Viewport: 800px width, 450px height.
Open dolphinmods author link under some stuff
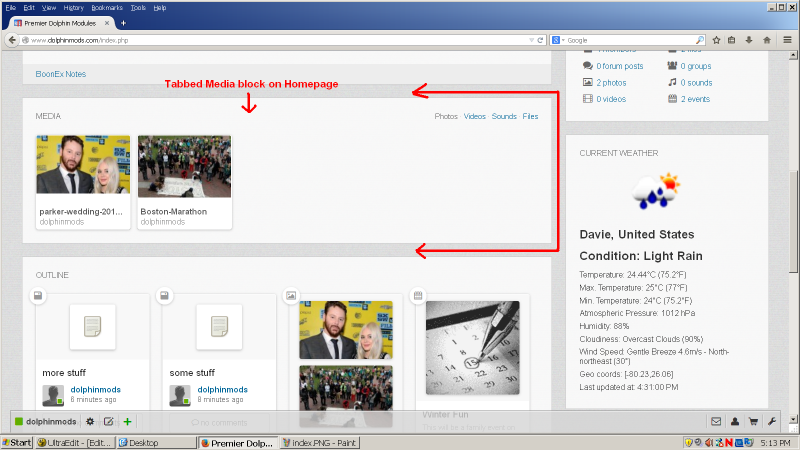click(x=222, y=389)
